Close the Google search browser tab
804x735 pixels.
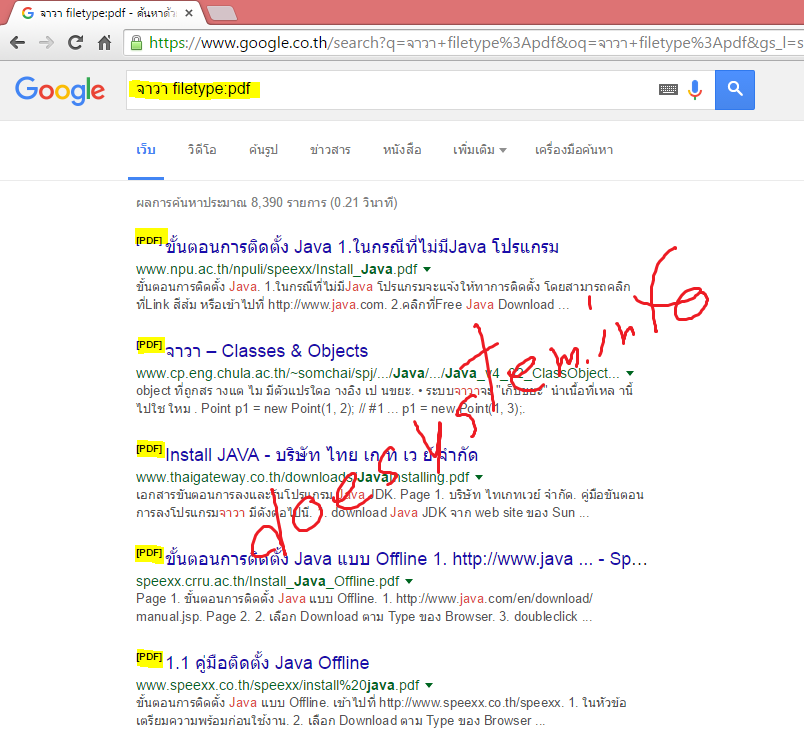[x=189, y=13]
